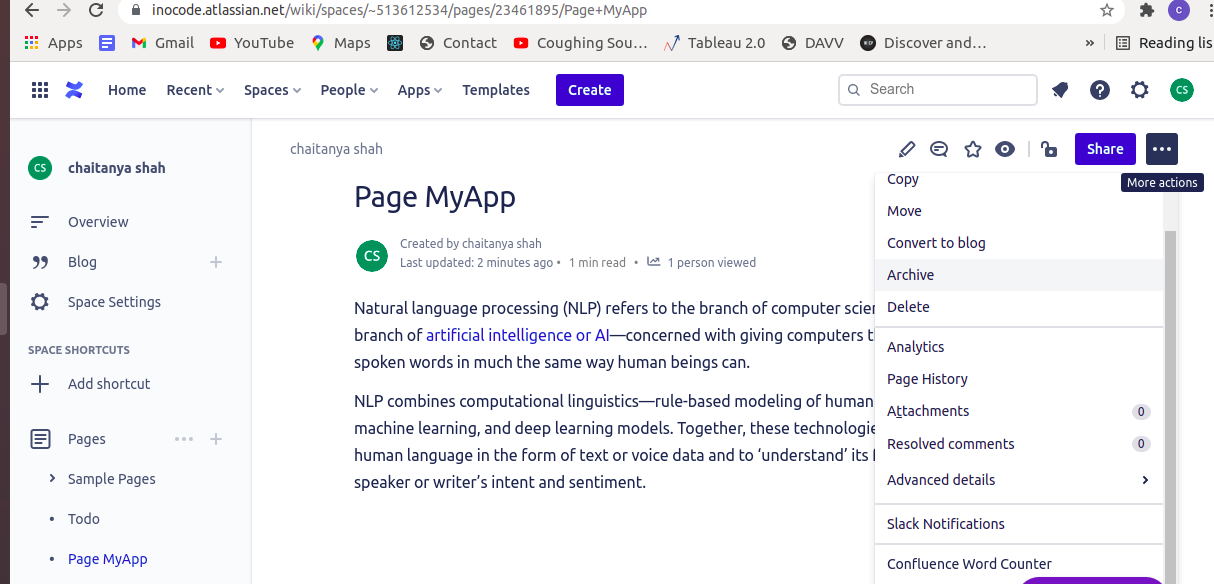Image resolution: width=1214 pixels, height=584 pixels.
Task: Open browser extensions puzzle icon
Action: 1146,10
